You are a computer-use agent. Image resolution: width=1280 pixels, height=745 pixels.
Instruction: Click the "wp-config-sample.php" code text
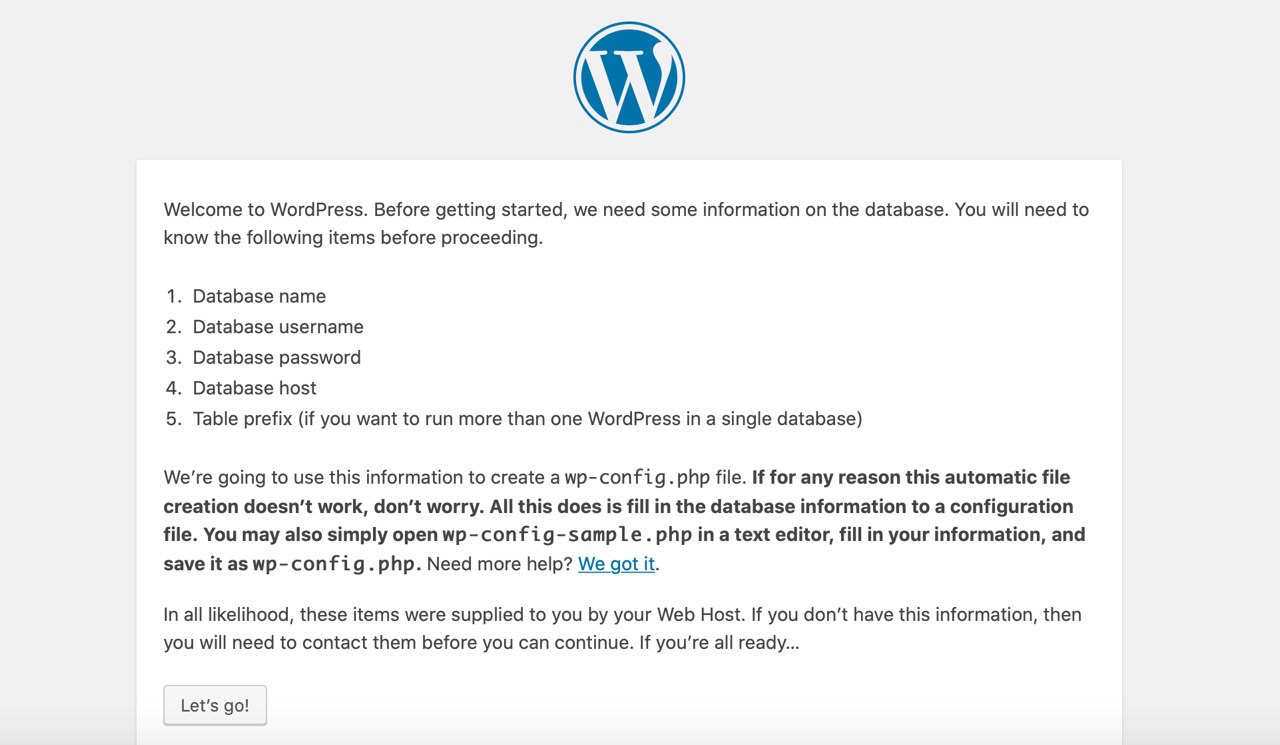(567, 534)
